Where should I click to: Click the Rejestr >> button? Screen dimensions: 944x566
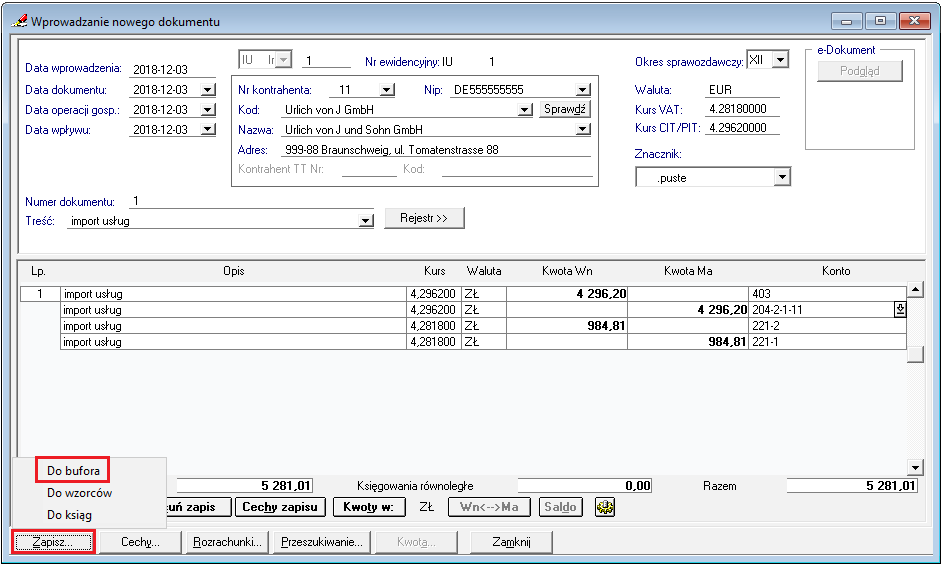point(424,218)
